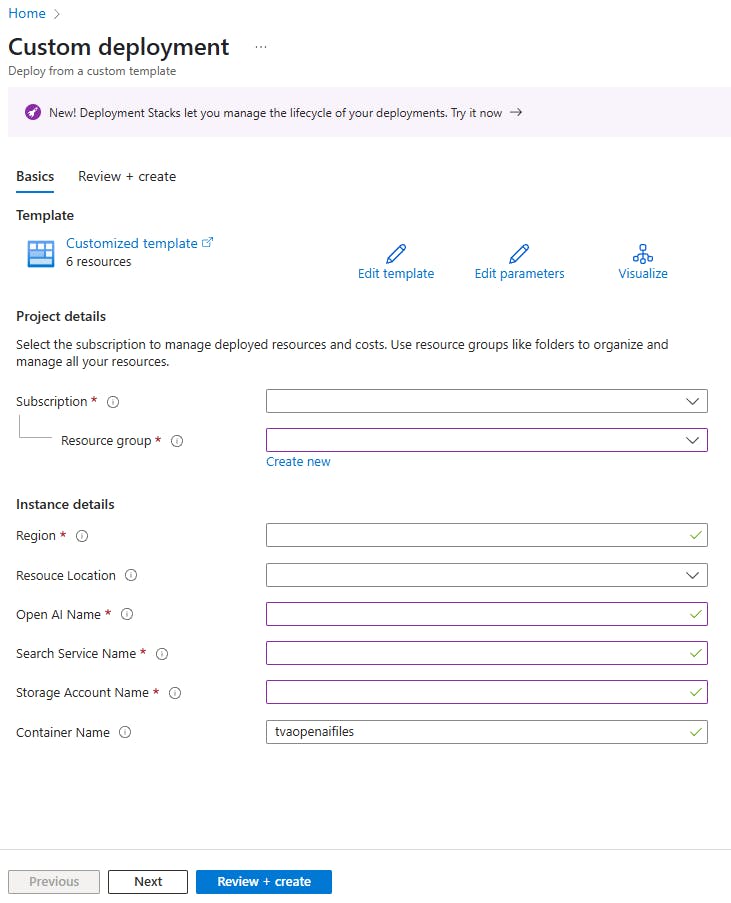Show info tooltip for Resource group
Image resolution: width=731 pixels, height=903 pixels.
177,441
